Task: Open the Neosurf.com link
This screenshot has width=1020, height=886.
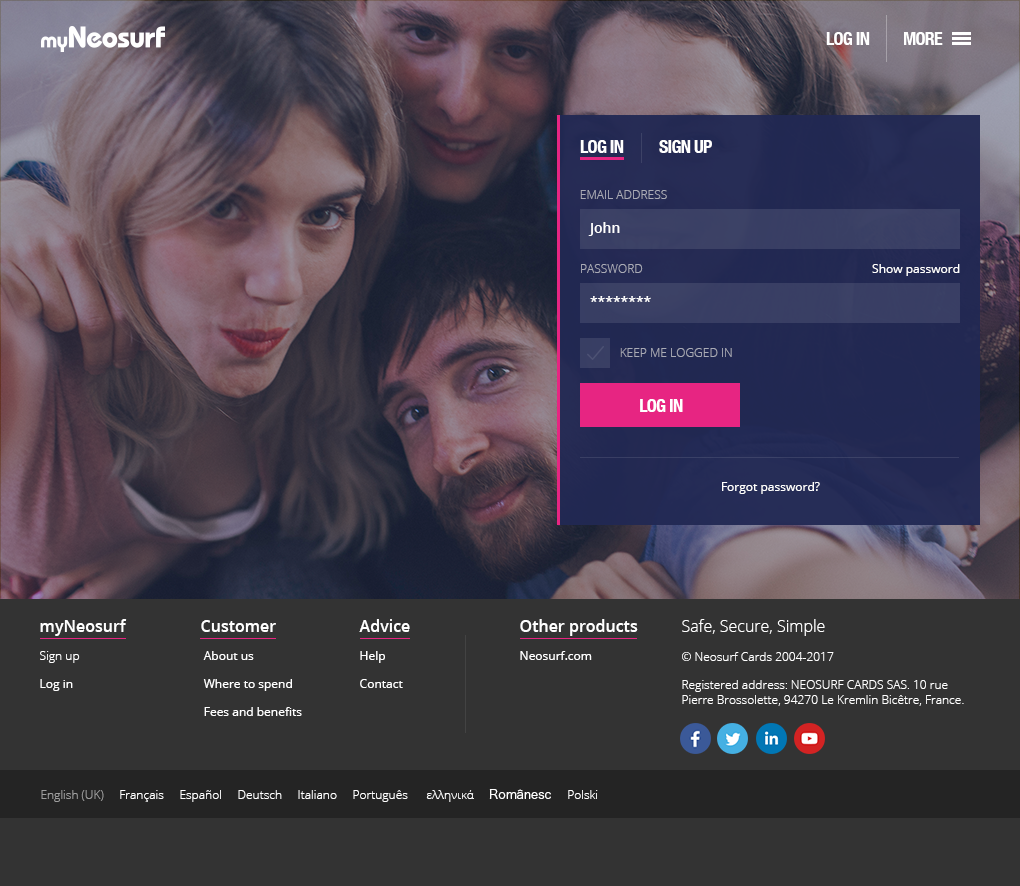Action: pyautogui.click(x=556, y=656)
